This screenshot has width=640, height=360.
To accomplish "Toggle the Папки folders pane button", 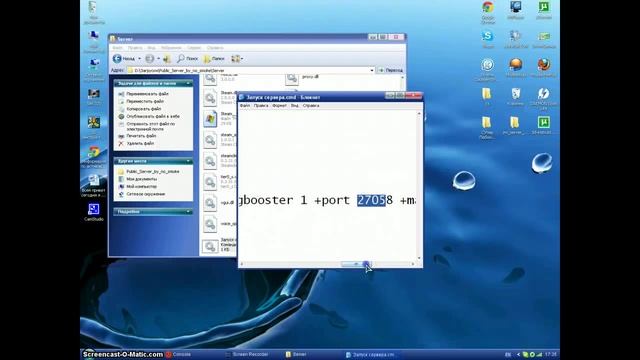I will (214, 59).
